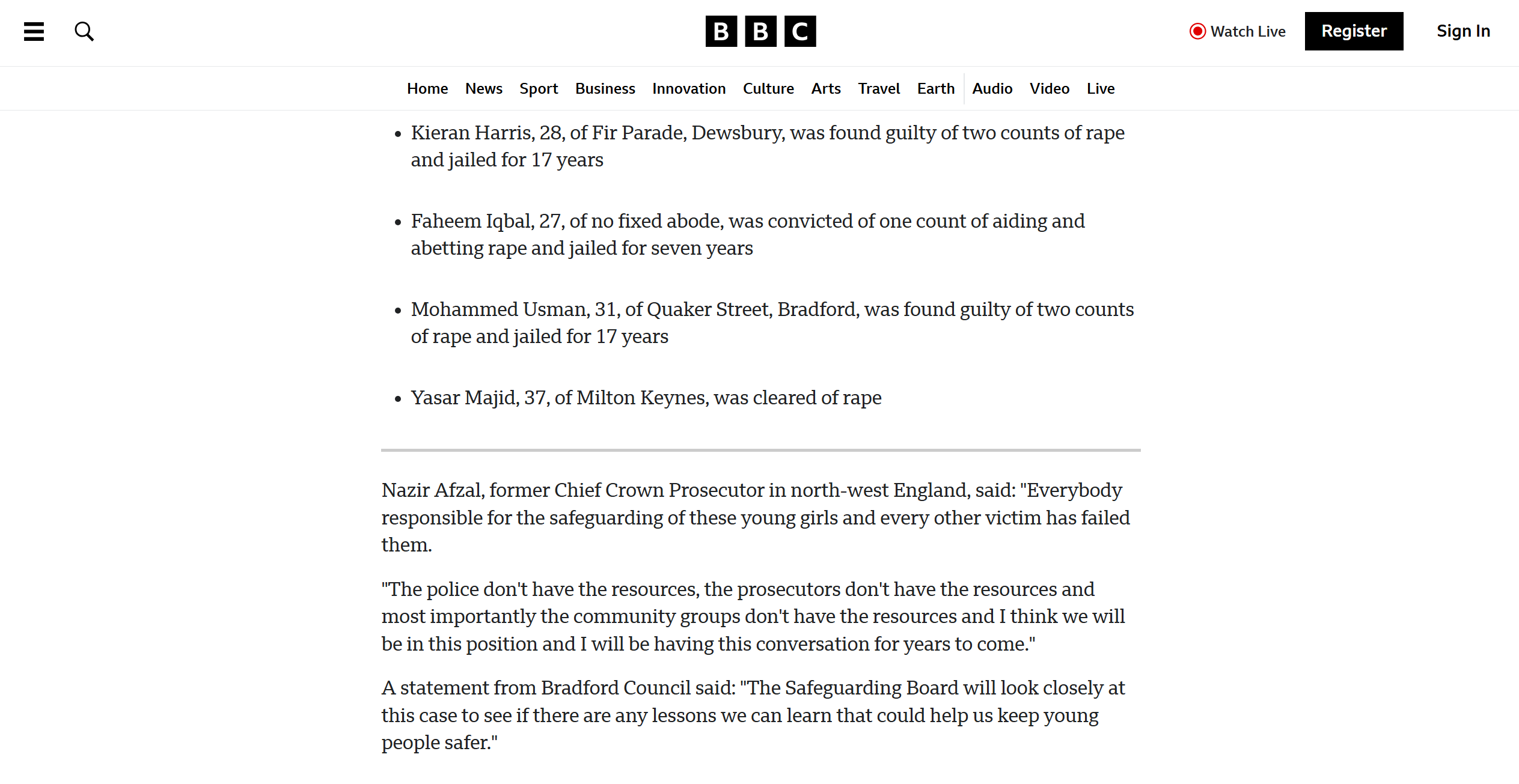Viewport: 1519px width, 784px height.
Task: Navigate to Innovation section
Action: [689, 89]
